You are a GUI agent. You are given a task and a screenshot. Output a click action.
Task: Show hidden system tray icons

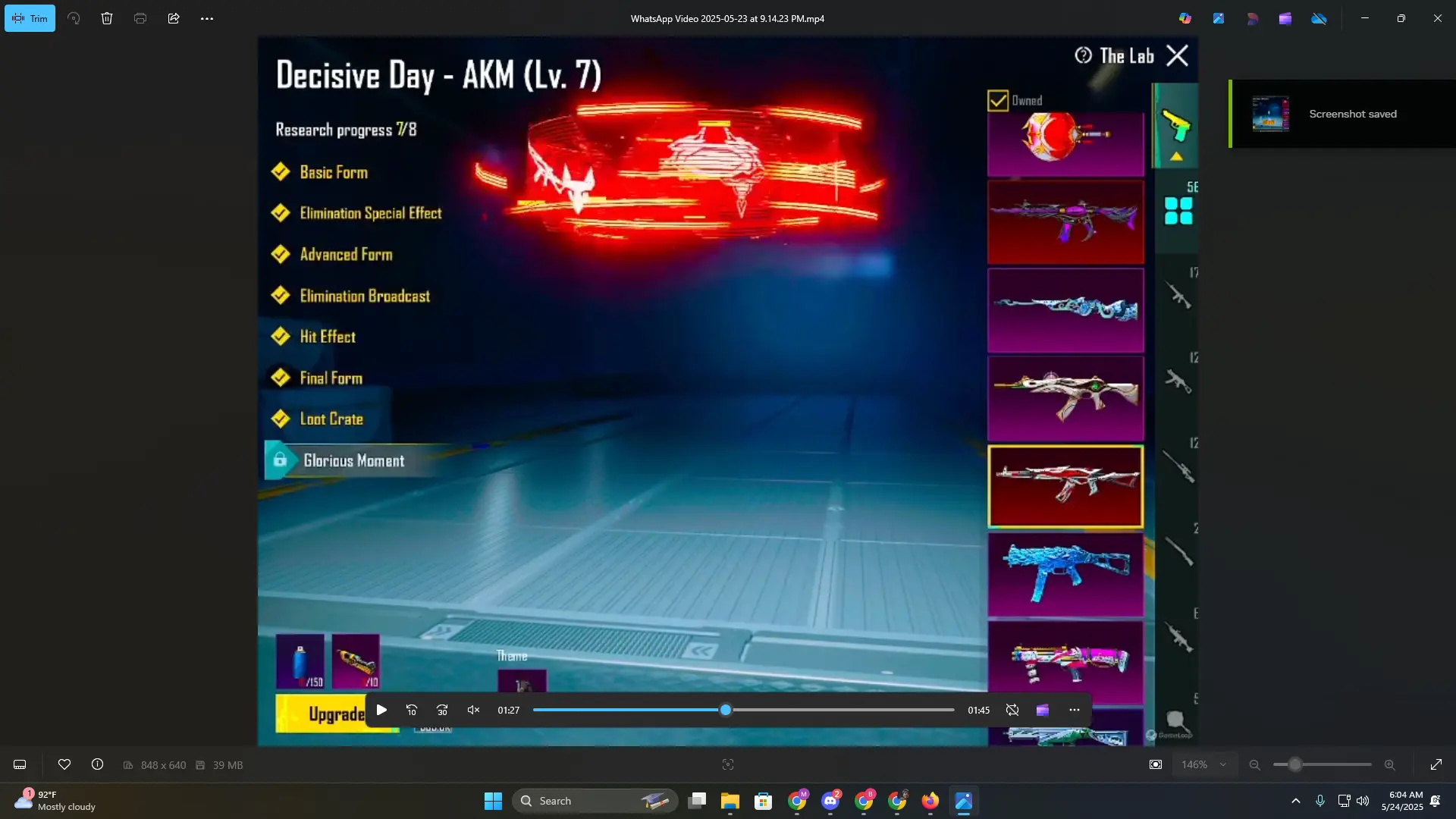(1296, 801)
